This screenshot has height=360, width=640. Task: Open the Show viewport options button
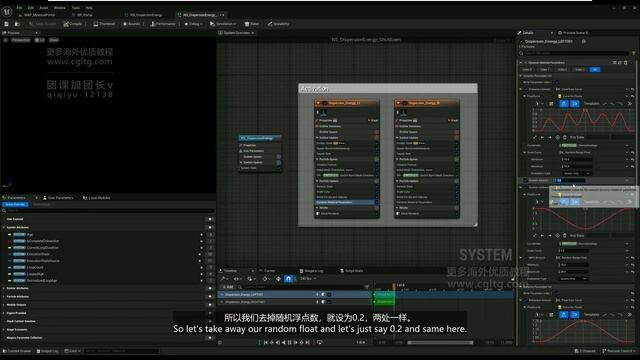click(x=54, y=40)
